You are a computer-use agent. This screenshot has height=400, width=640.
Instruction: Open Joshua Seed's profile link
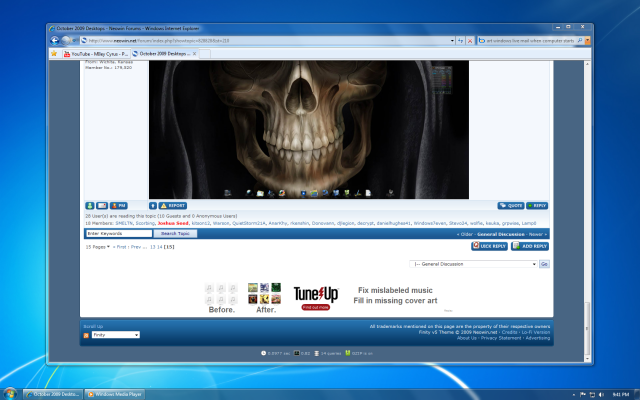coord(173,223)
